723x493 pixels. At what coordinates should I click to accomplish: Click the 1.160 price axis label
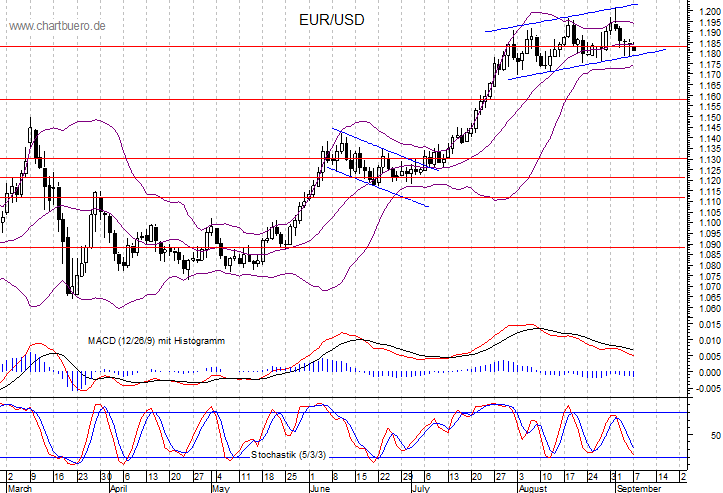coord(710,96)
